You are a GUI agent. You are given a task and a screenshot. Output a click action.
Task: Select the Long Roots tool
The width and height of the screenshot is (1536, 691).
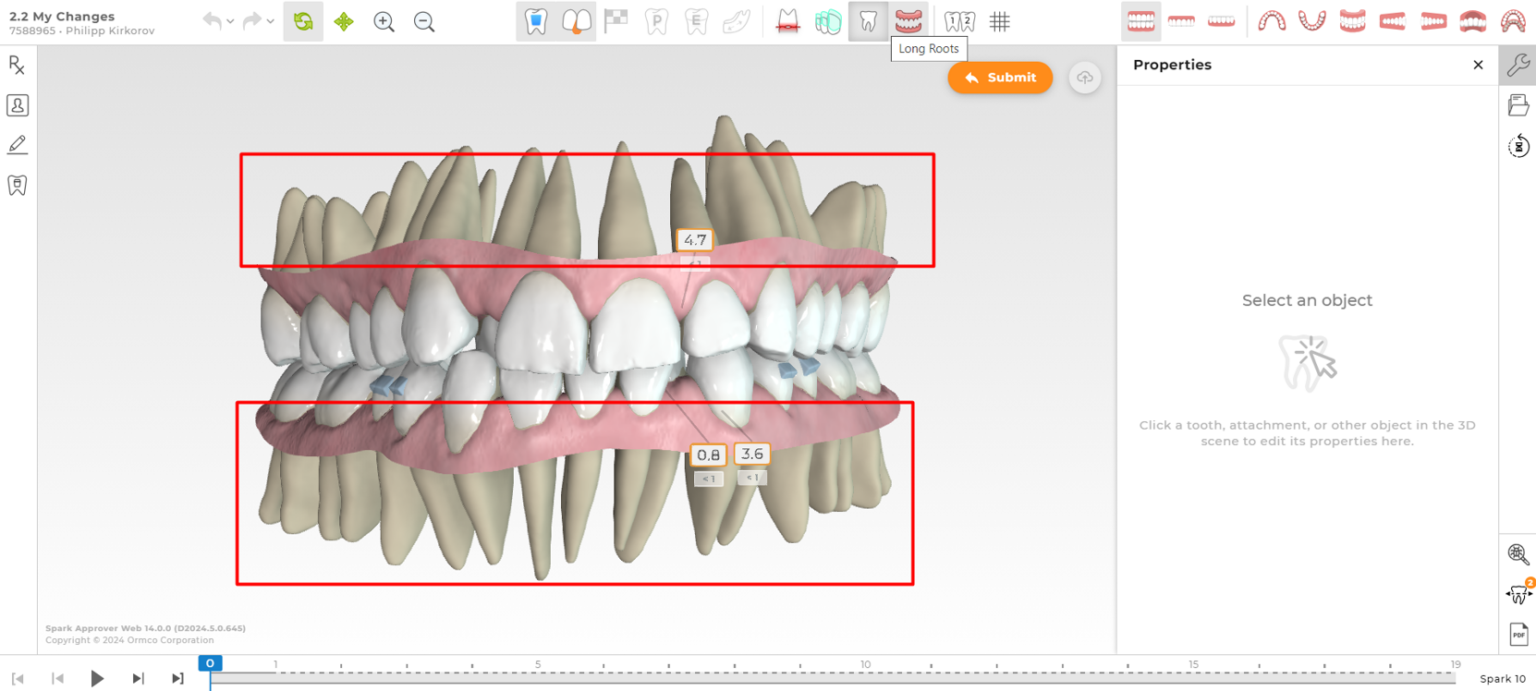point(867,20)
